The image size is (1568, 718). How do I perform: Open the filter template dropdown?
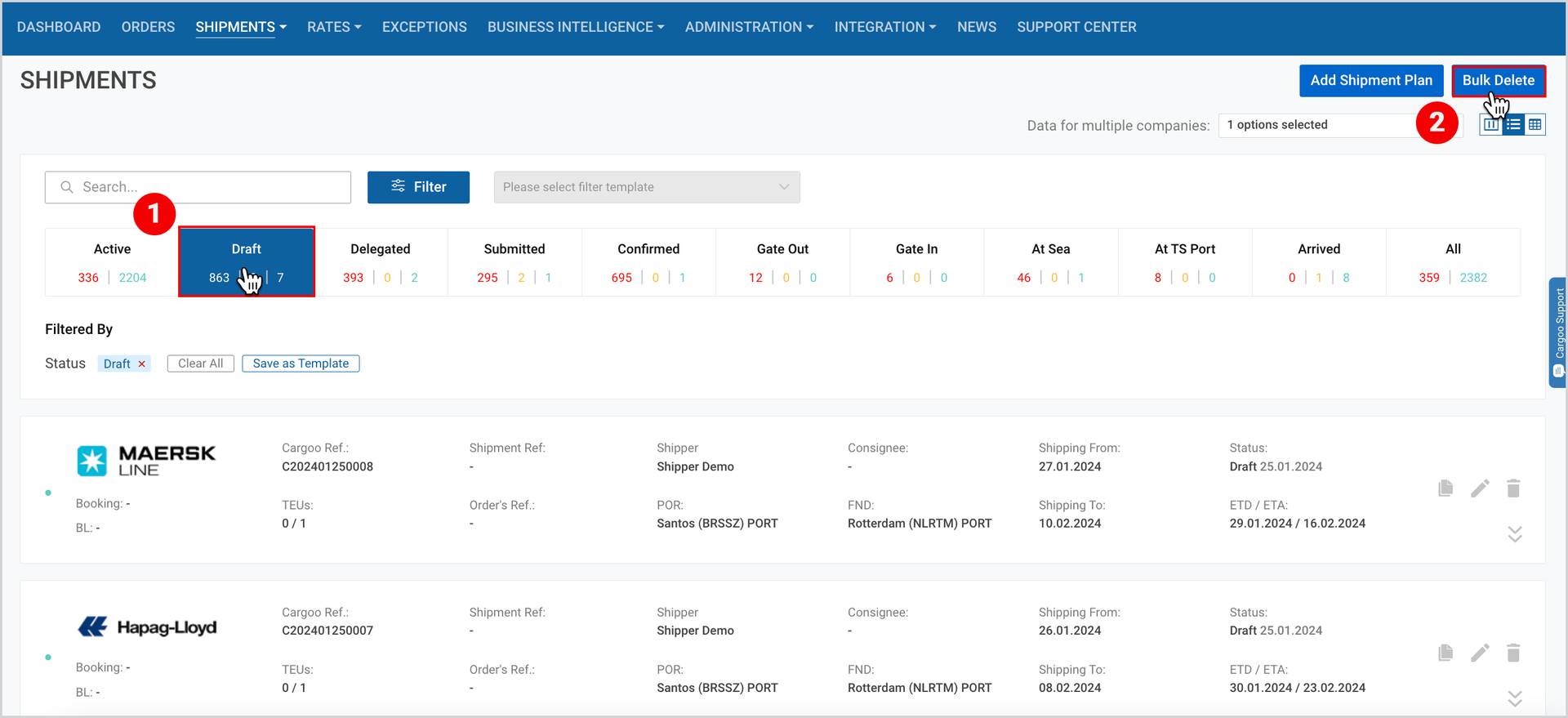point(647,187)
